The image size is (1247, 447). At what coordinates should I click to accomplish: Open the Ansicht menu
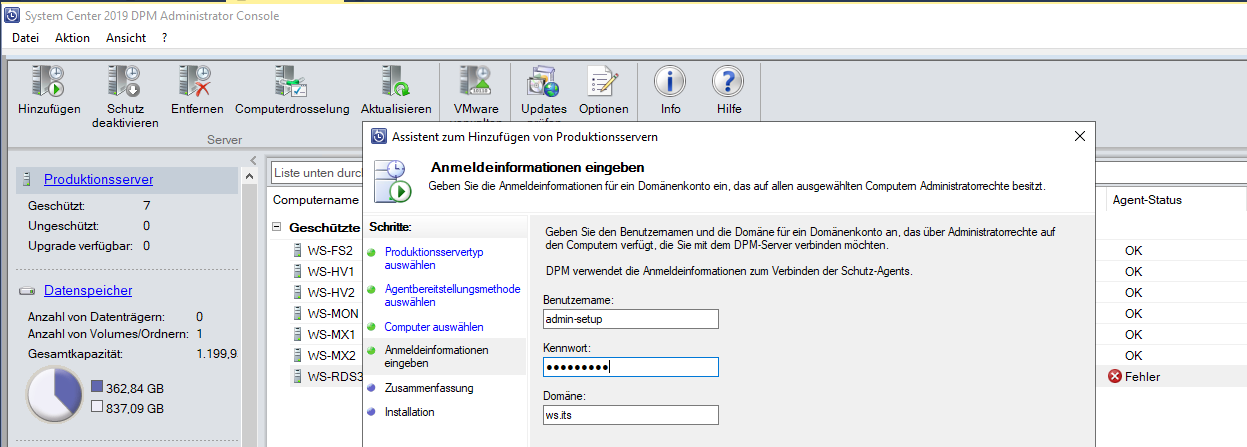tap(126, 38)
